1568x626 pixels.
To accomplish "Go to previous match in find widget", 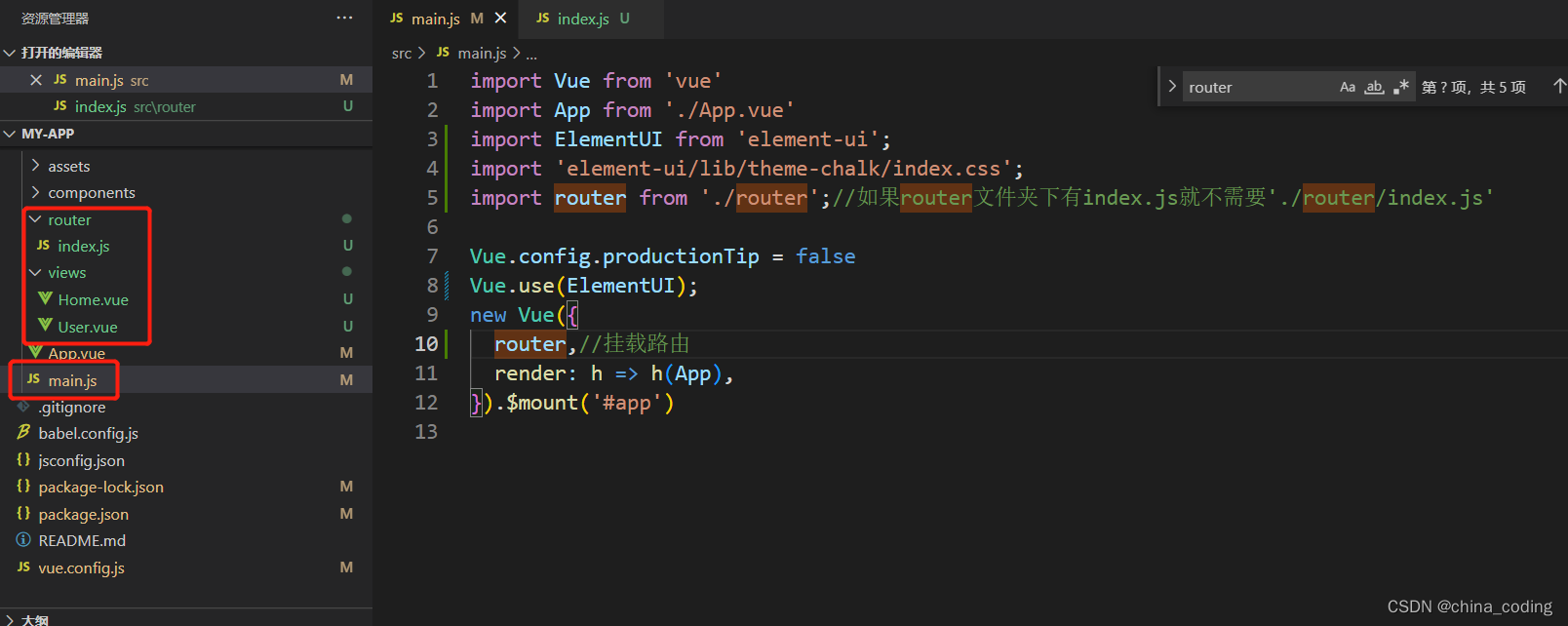I will (x=1558, y=87).
